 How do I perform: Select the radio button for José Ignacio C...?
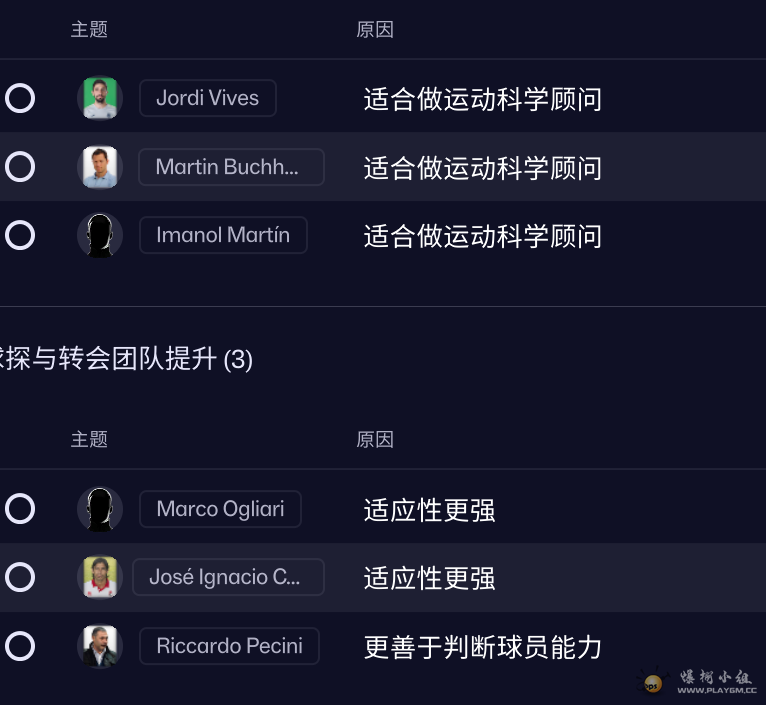click(x=20, y=577)
